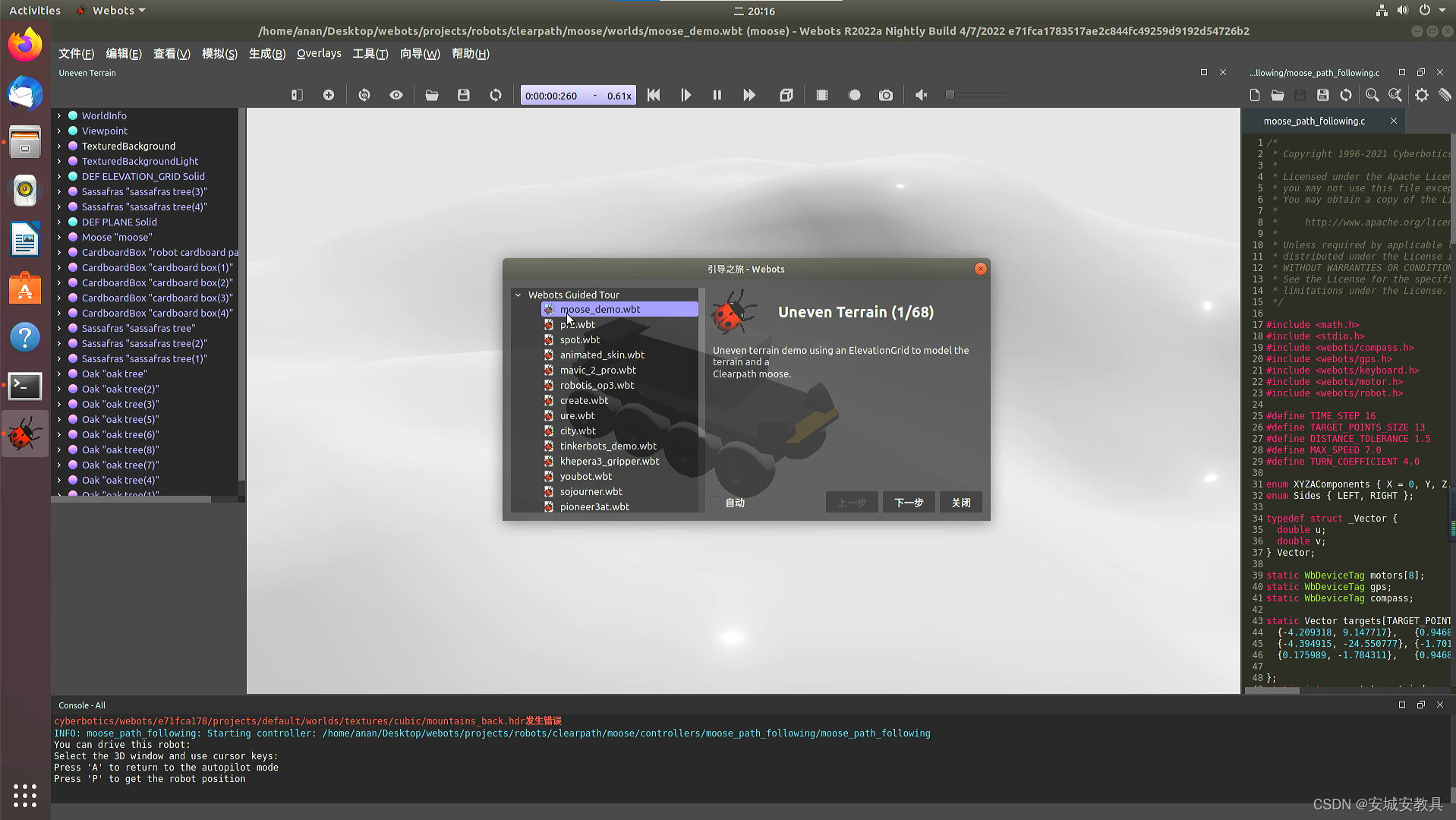1456x820 pixels.
Task: Step the simulation one step forward
Action: 685,95
